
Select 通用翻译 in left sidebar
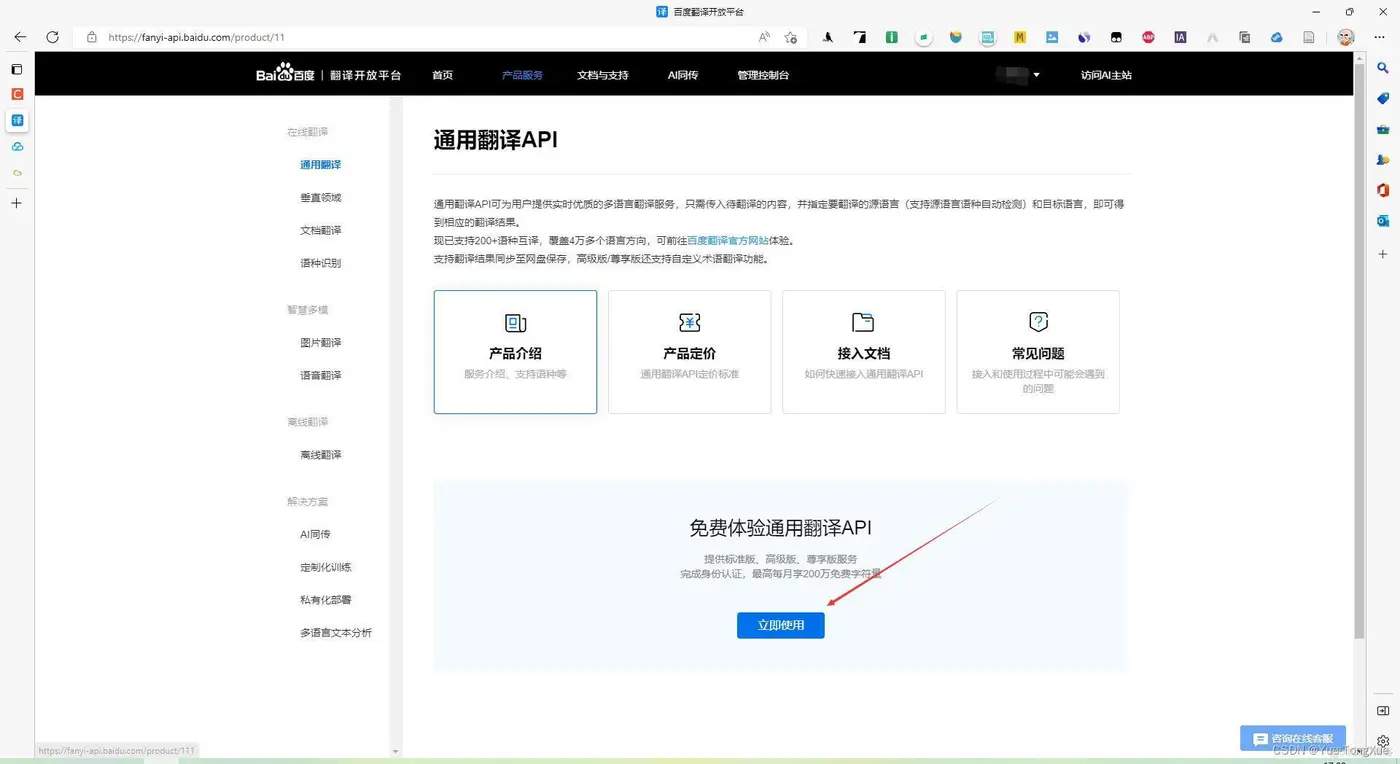pos(320,165)
